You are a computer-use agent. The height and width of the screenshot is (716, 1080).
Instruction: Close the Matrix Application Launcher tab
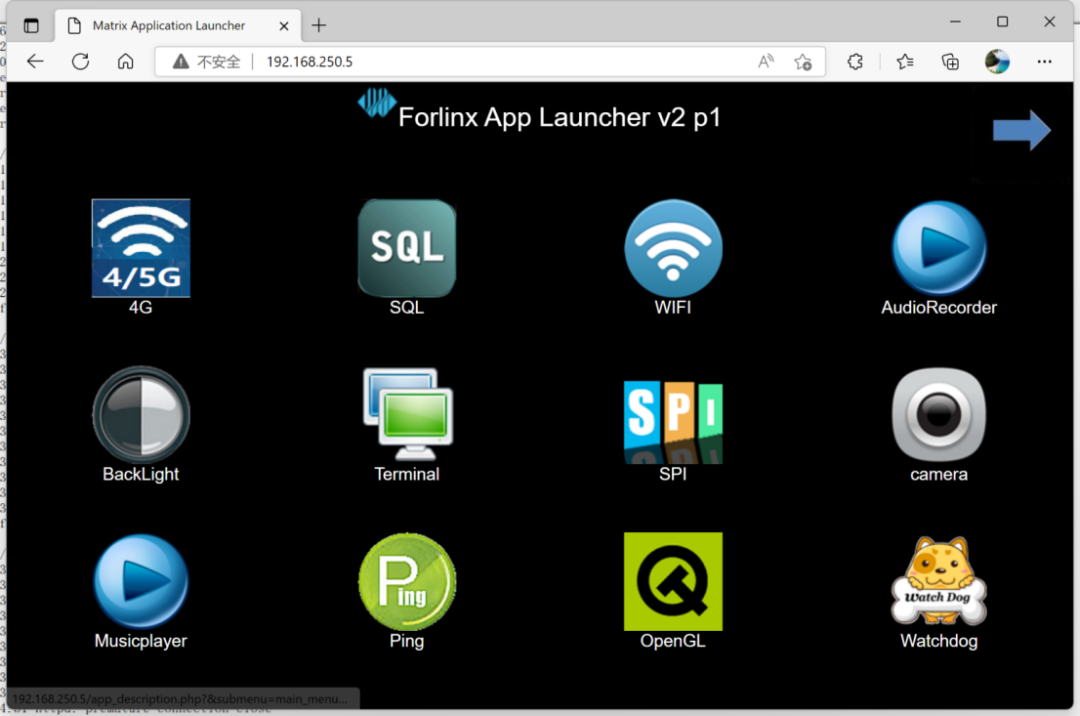point(284,25)
